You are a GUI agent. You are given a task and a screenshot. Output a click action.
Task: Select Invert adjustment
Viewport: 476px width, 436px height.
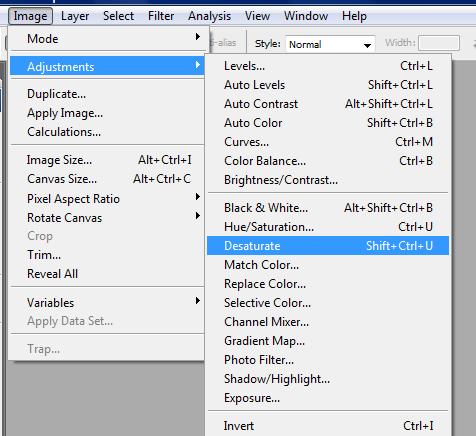[328, 426]
